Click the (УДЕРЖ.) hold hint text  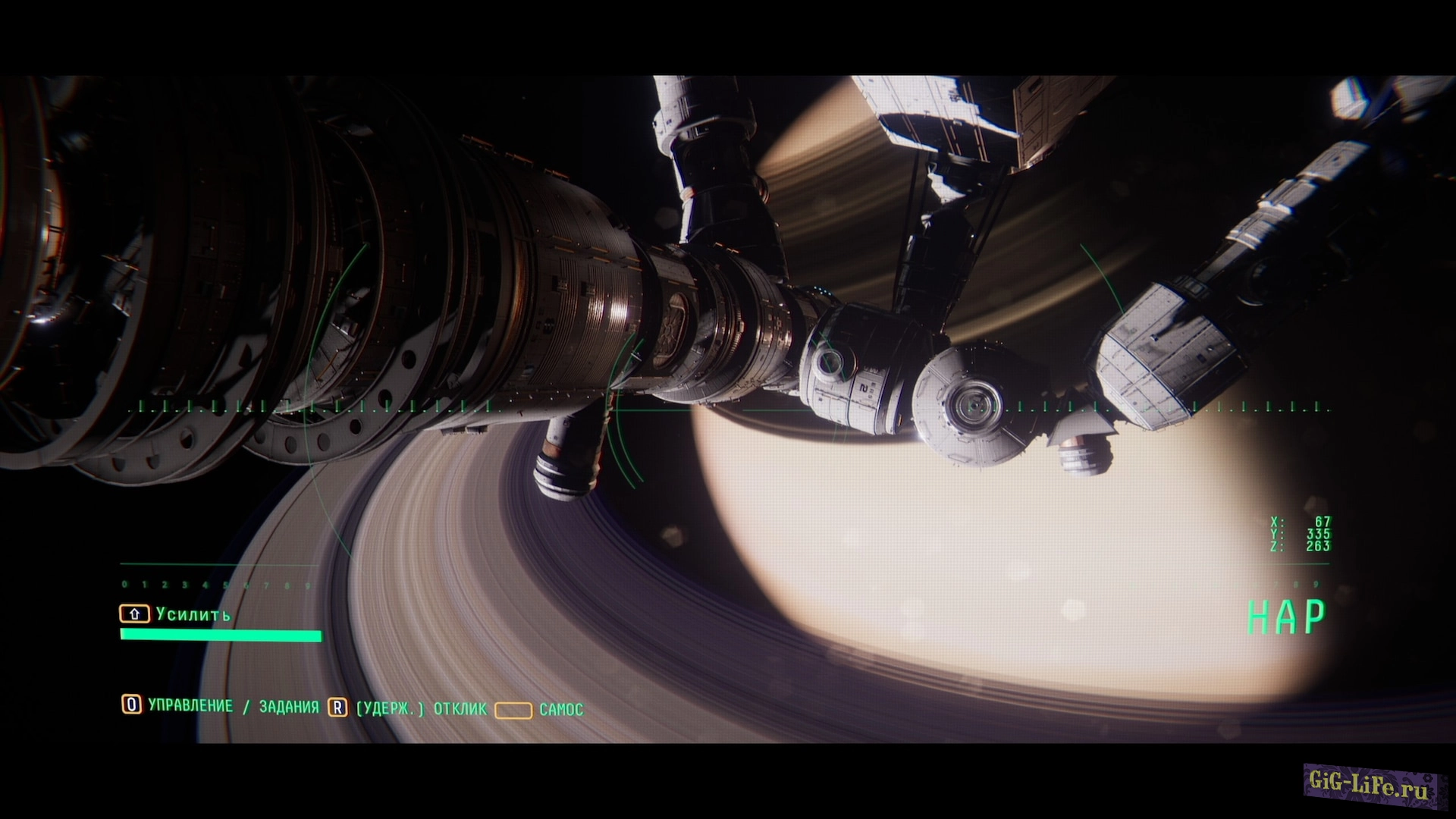(x=390, y=709)
